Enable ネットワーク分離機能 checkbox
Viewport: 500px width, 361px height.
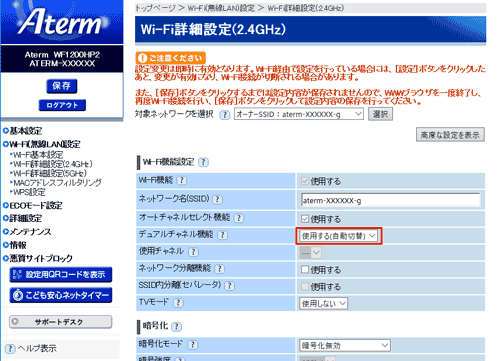(305, 269)
